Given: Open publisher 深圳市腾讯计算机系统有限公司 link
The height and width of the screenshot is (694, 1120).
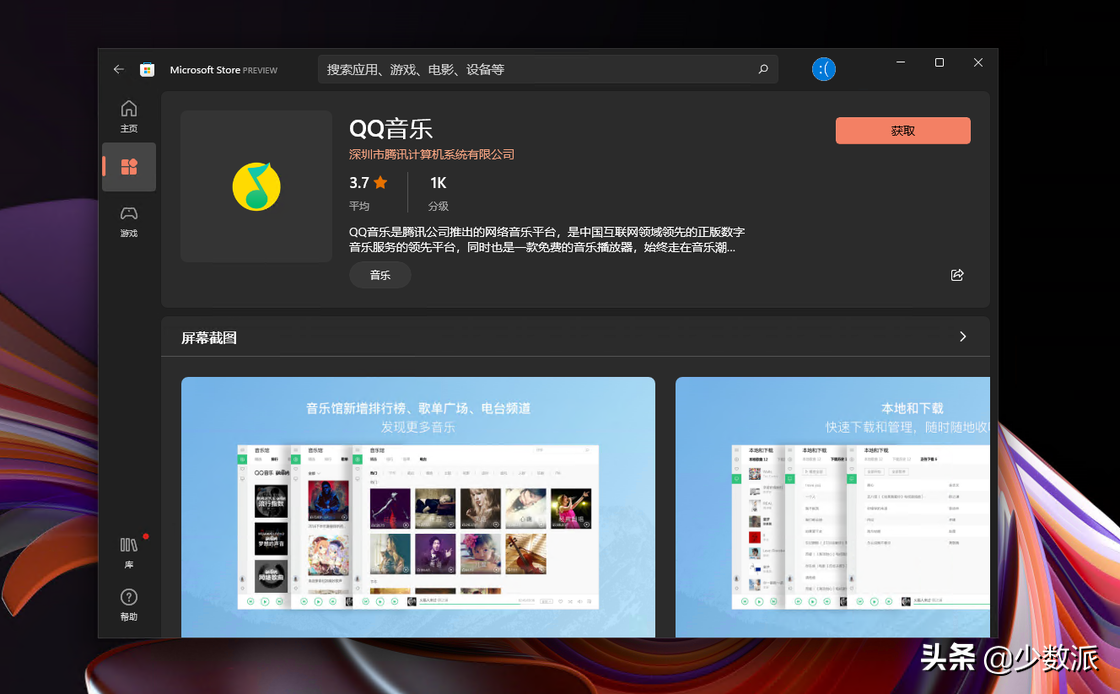Looking at the screenshot, I should coord(431,154).
